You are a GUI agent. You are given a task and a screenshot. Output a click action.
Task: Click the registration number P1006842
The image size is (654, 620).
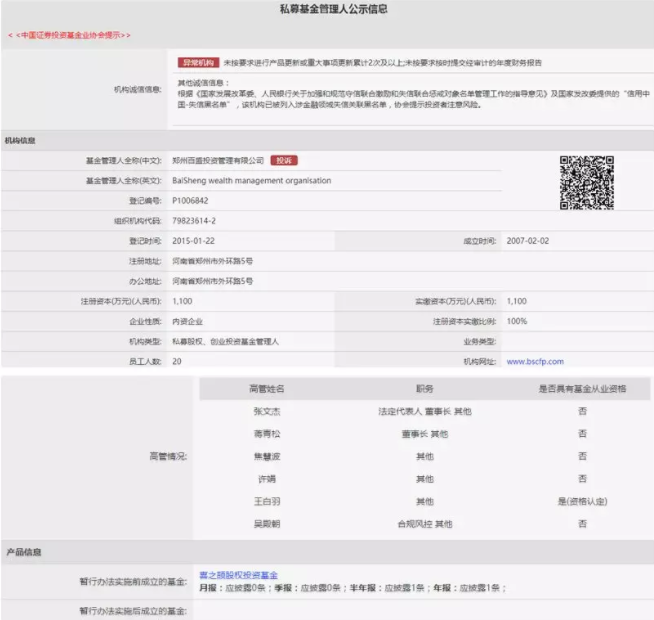190,200
